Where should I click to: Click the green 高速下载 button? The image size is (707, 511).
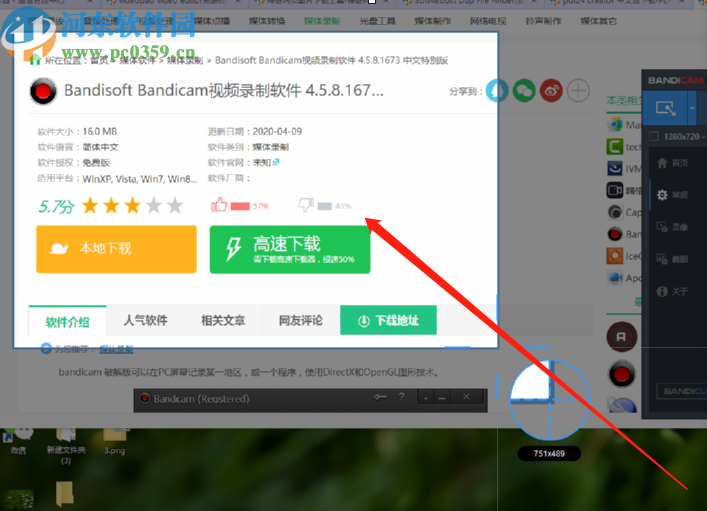[290, 249]
